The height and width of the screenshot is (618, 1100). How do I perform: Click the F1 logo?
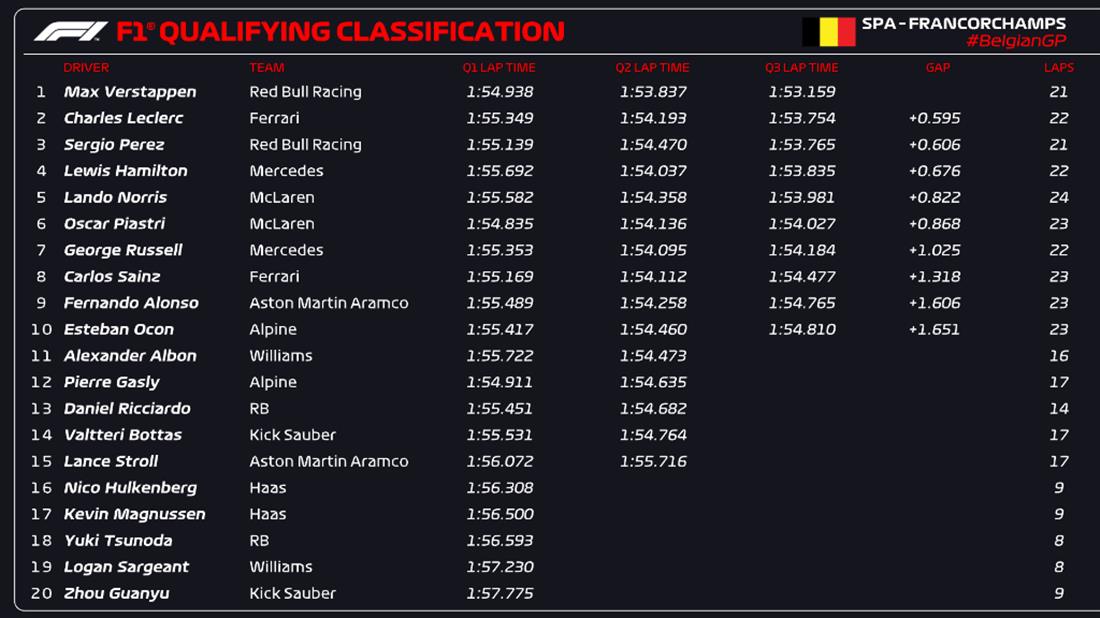(71, 32)
